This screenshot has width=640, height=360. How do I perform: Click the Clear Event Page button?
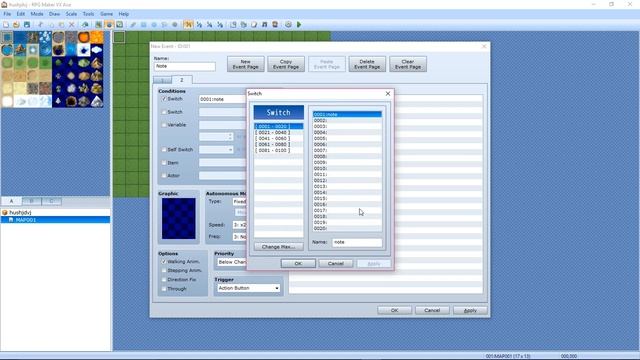[408, 64]
